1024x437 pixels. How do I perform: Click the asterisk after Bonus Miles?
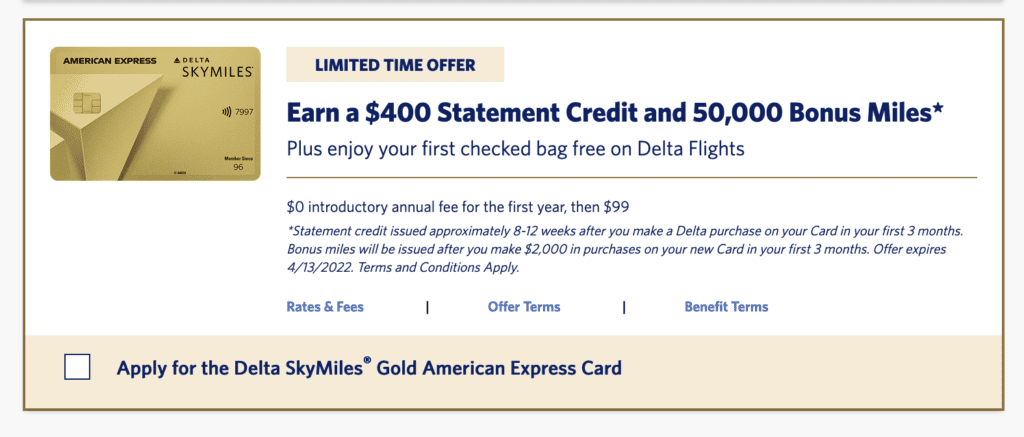[x=938, y=108]
